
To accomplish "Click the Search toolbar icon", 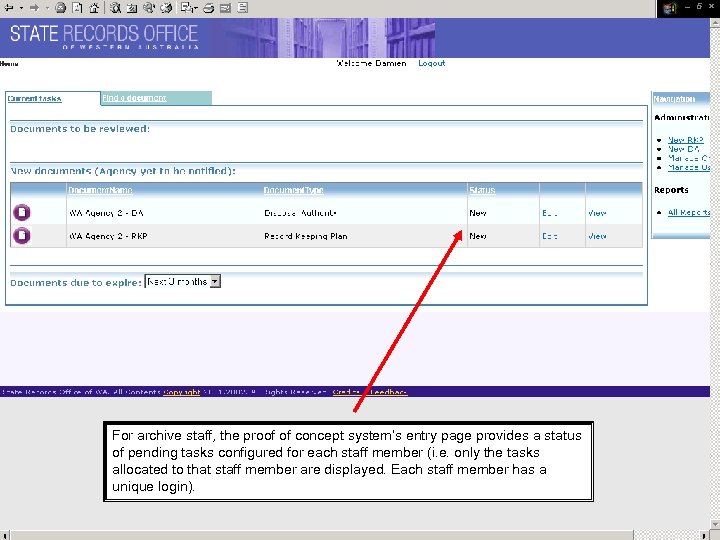I will coord(115,8).
